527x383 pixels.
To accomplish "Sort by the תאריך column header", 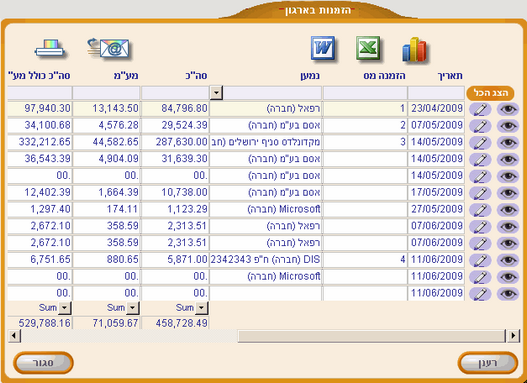I will click(x=450, y=76).
